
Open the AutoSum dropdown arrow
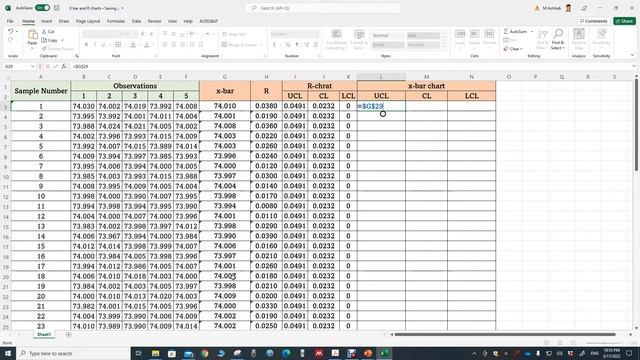[x=532, y=31]
